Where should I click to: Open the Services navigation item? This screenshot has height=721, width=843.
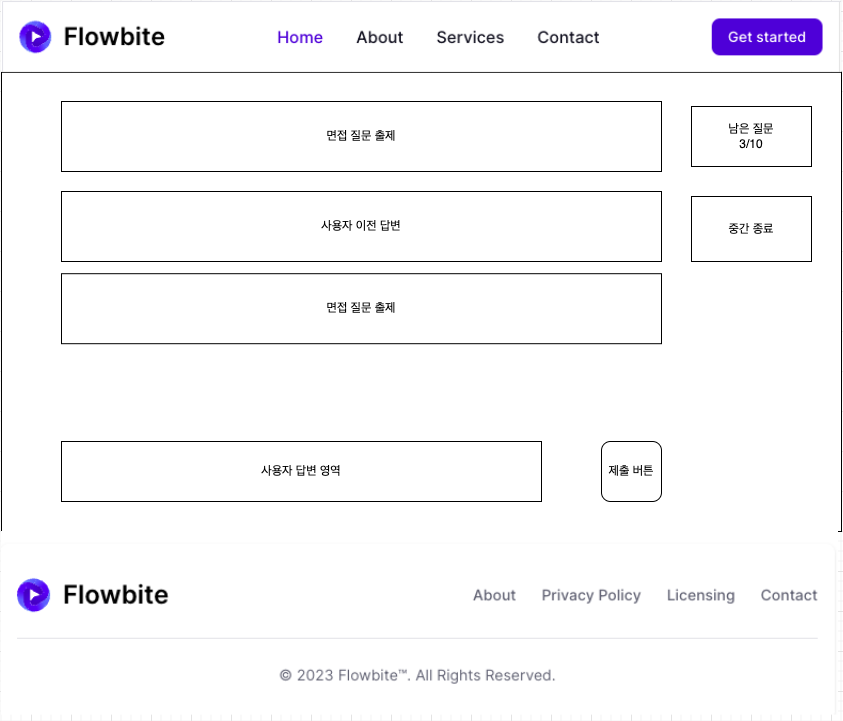tap(470, 37)
